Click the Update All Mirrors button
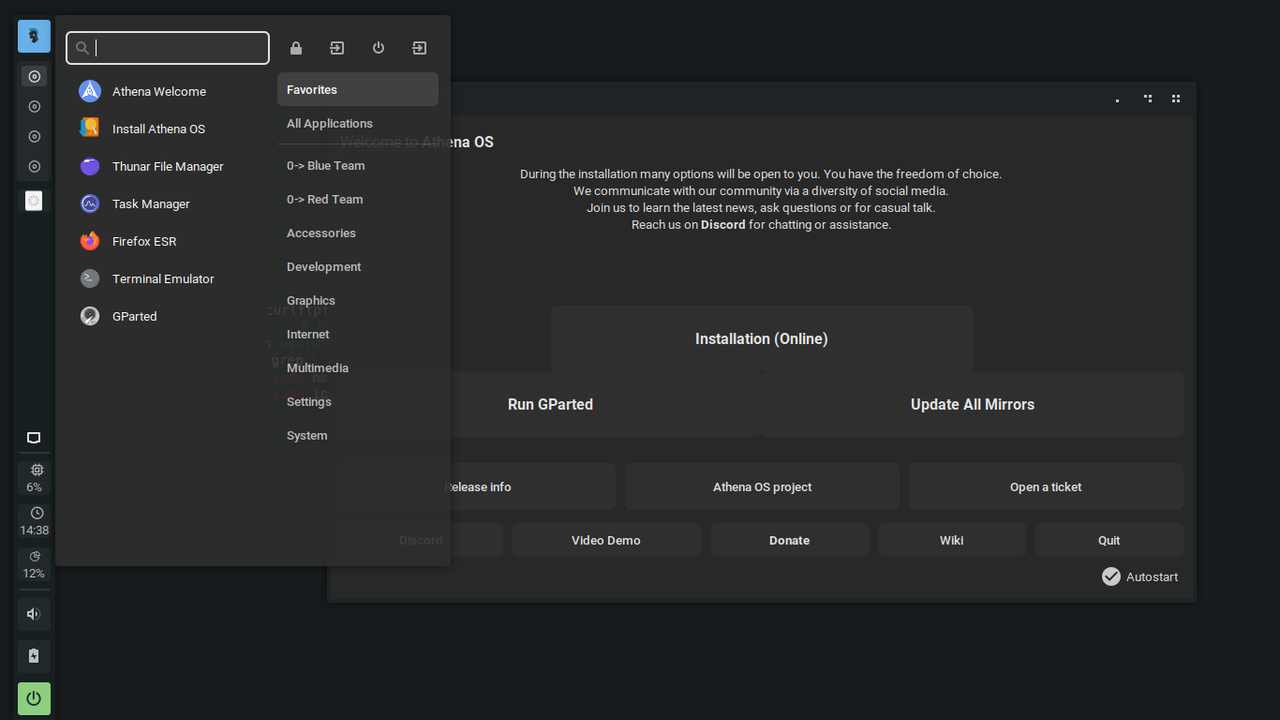The height and width of the screenshot is (720, 1280). [x=972, y=404]
